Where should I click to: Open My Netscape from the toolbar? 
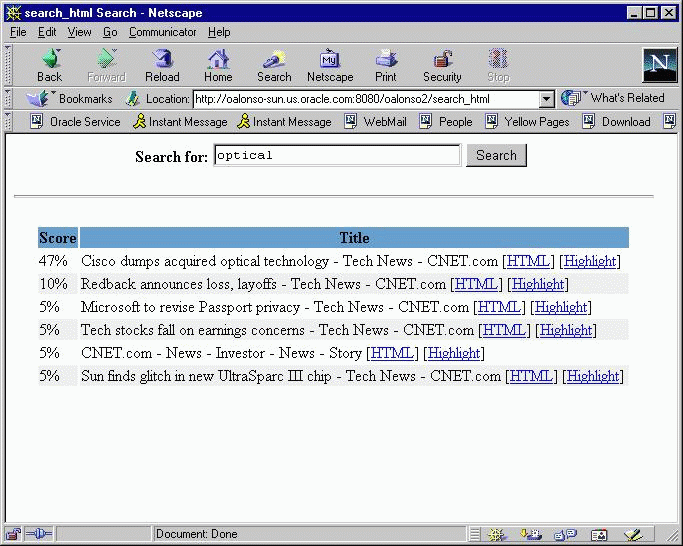pos(330,65)
